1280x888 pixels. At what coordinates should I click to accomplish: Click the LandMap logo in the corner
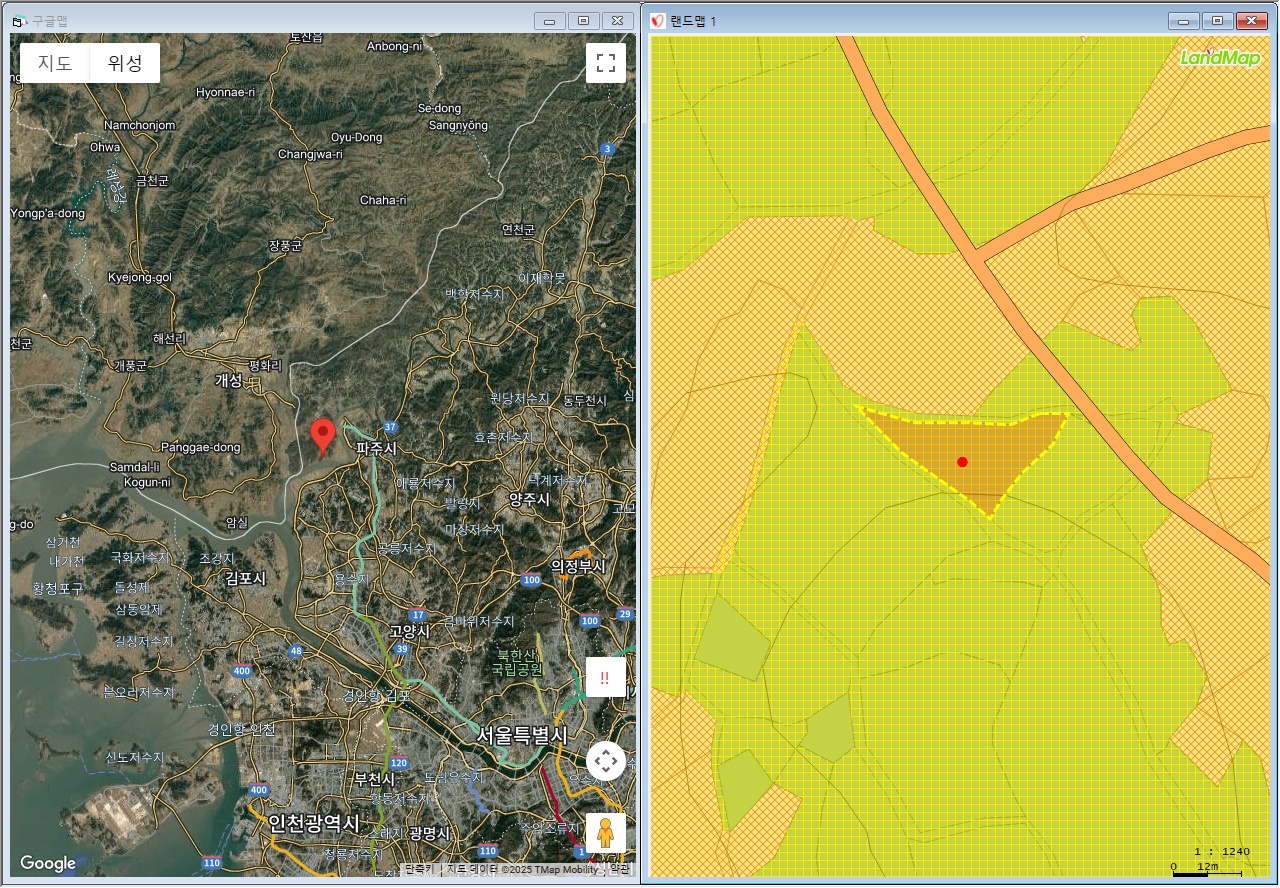(x=1220, y=57)
